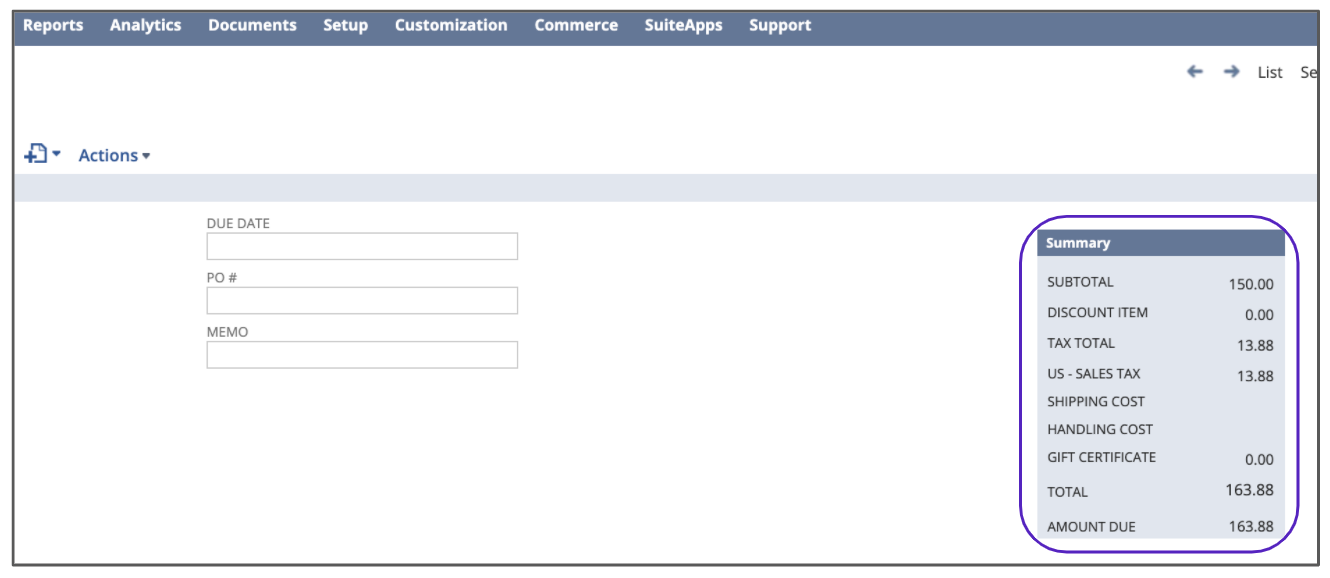Go to the Customization menu
This screenshot has width=1330, height=578.
point(451,26)
